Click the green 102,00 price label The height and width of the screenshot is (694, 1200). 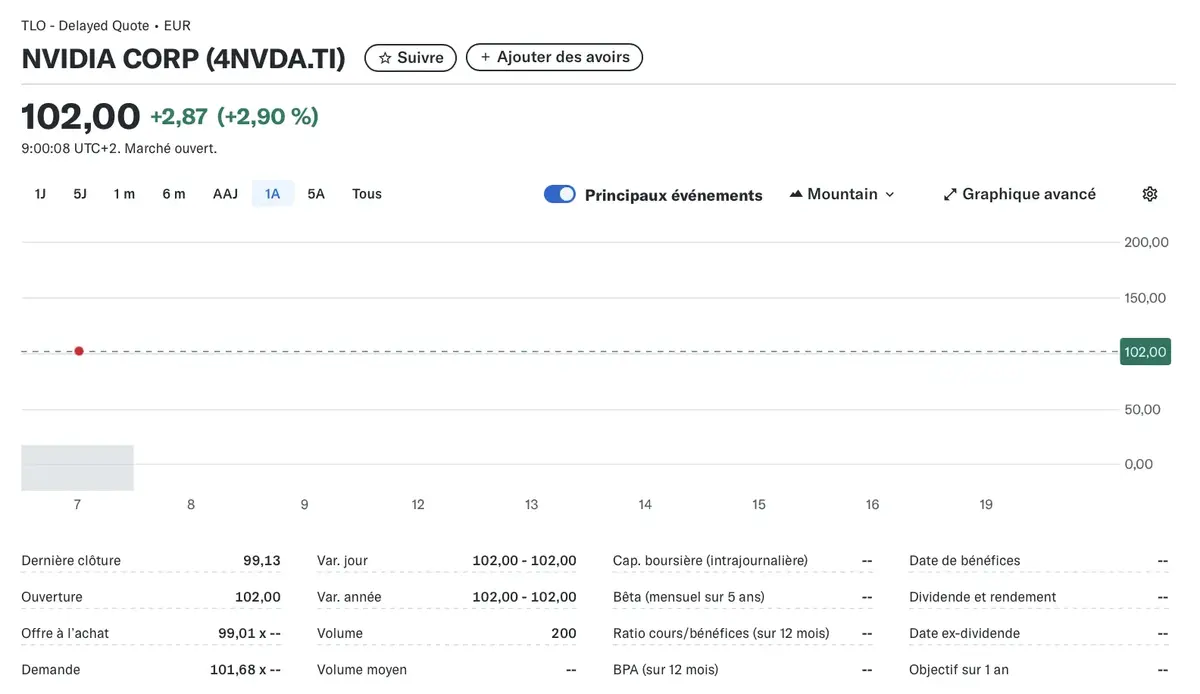click(1145, 352)
